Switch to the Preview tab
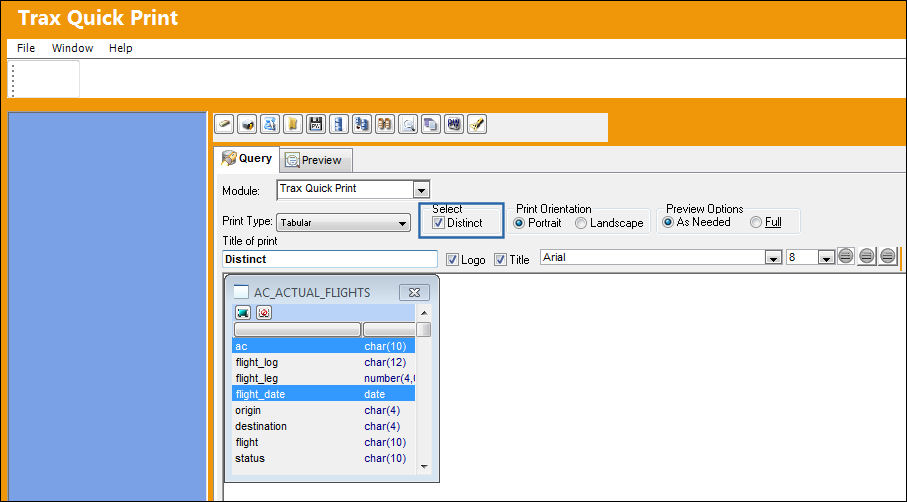Viewport: 907px width, 502px height. click(315, 160)
